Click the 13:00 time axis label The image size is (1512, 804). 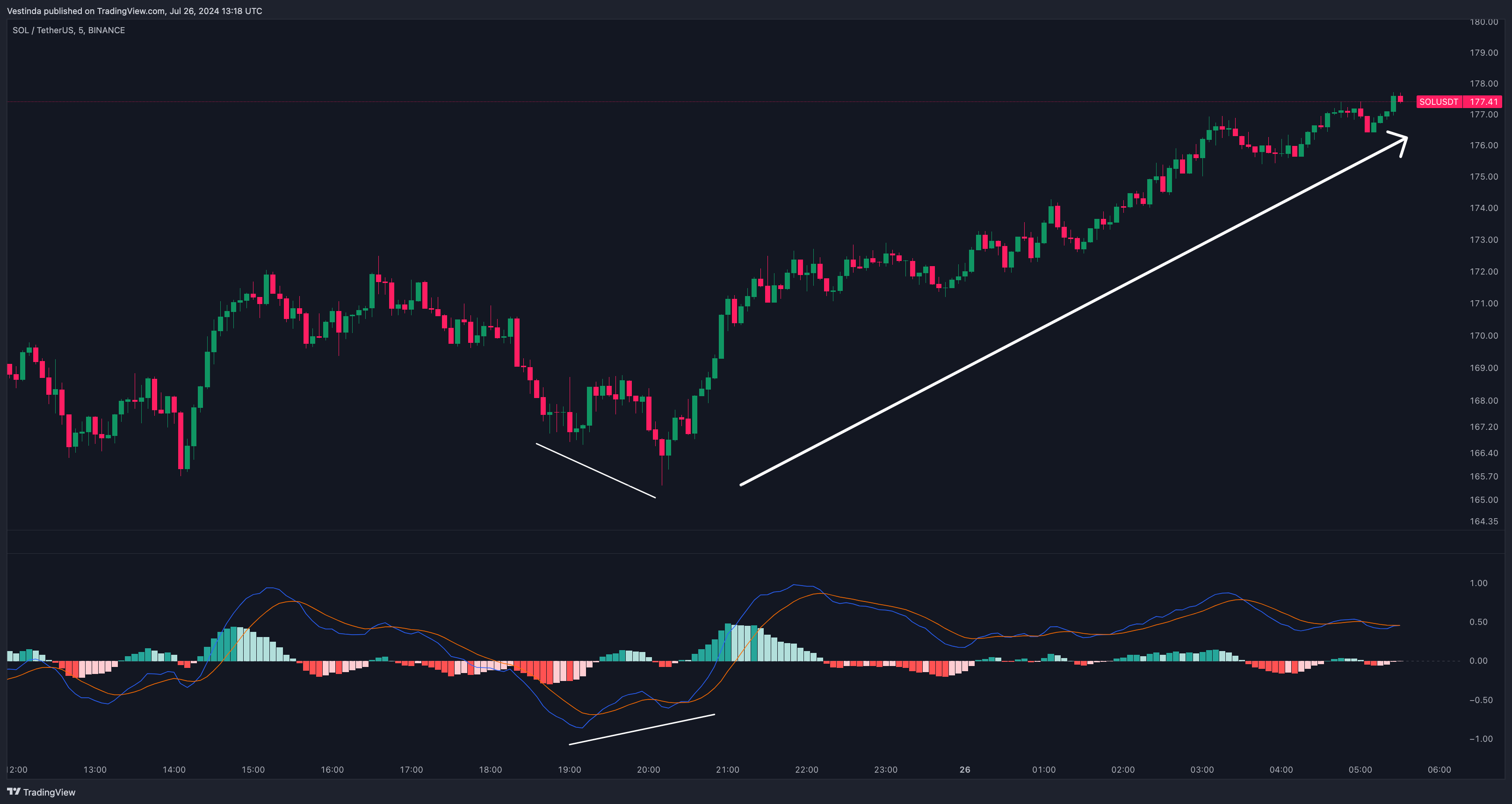(95, 769)
